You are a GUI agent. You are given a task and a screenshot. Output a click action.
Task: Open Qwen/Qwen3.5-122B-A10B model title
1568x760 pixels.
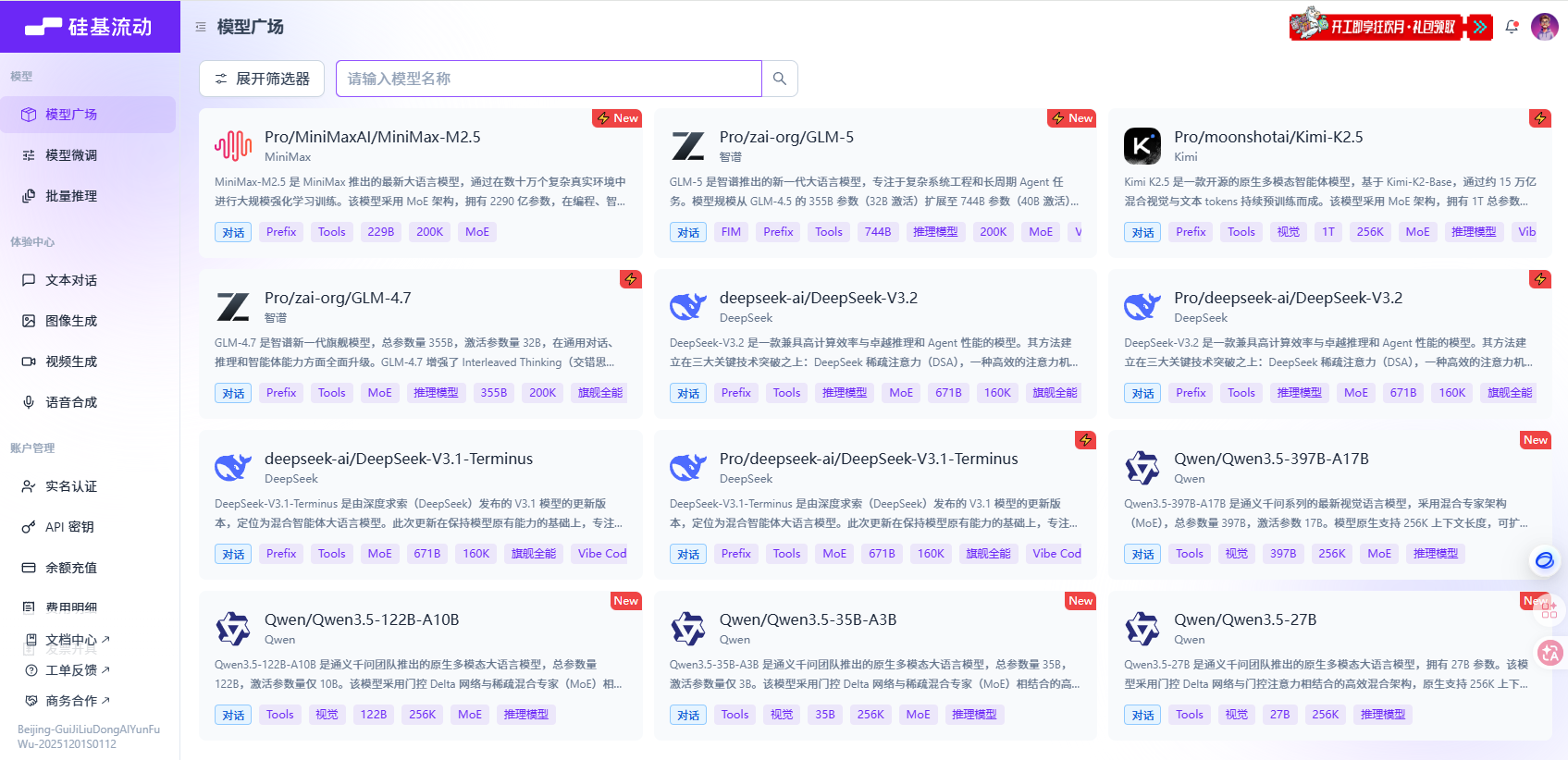point(362,619)
